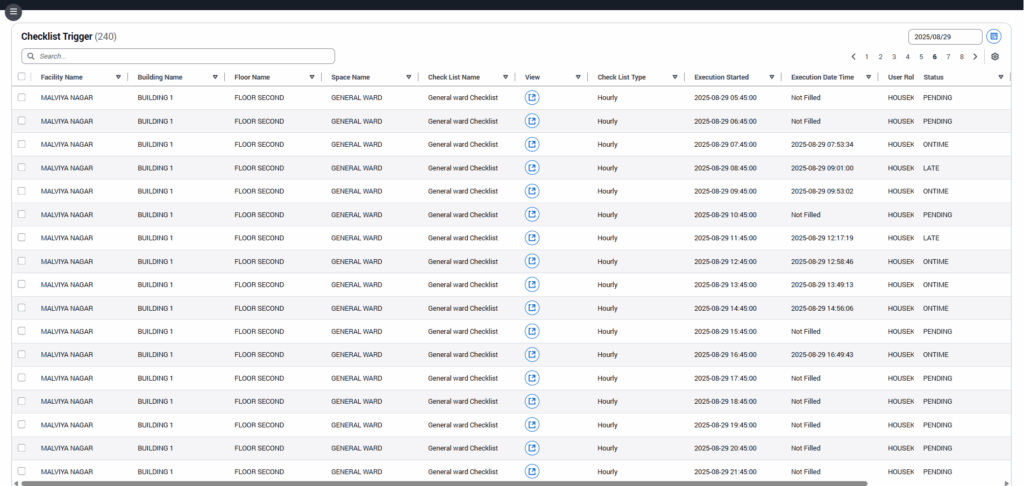Go to page 5
1024x486 pixels.
[x=921, y=57]
